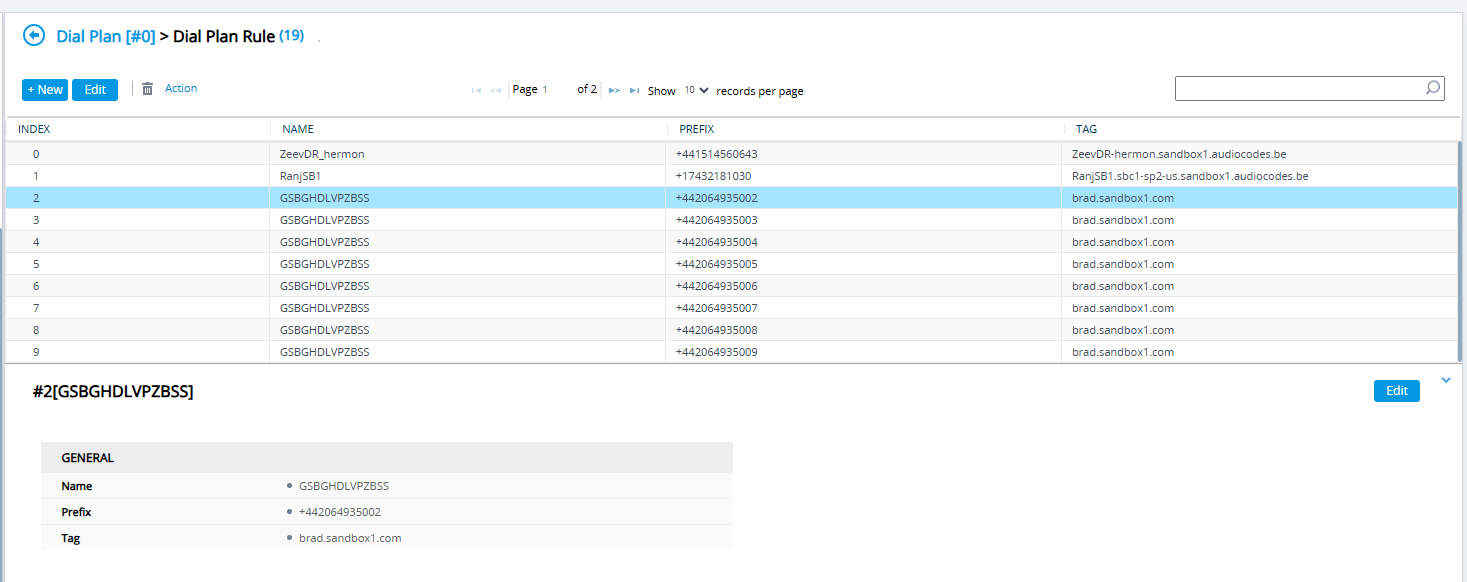This screenshot has height=582, width=1467.
Task: Click inside the search input field
Action: [x=1290, y=88]
